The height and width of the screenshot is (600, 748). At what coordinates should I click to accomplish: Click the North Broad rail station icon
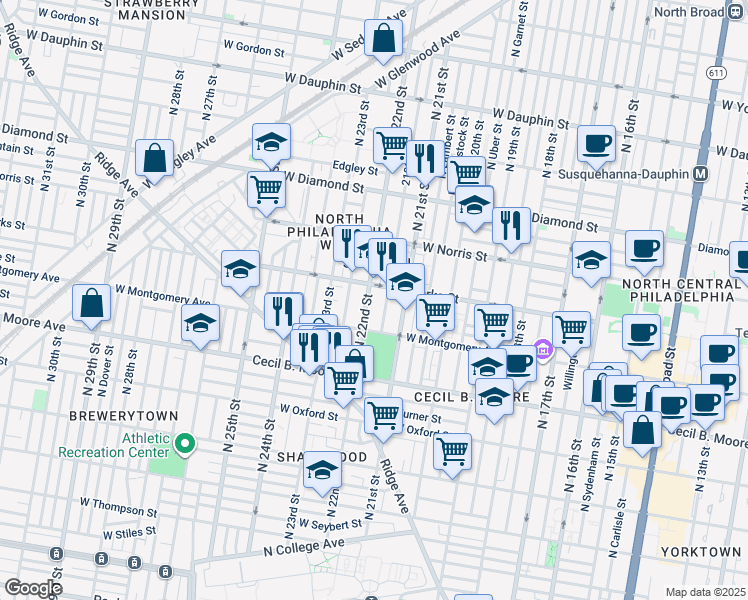click(735, 11)
